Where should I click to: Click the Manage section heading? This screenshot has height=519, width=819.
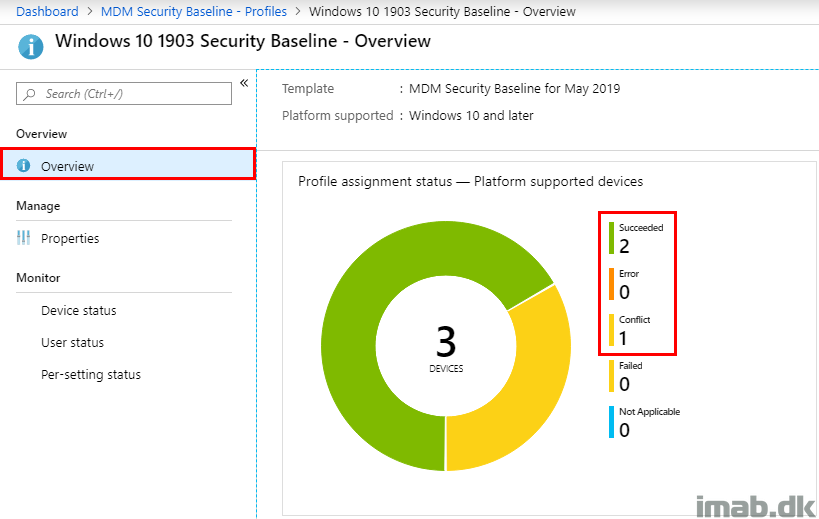(38, 206)
